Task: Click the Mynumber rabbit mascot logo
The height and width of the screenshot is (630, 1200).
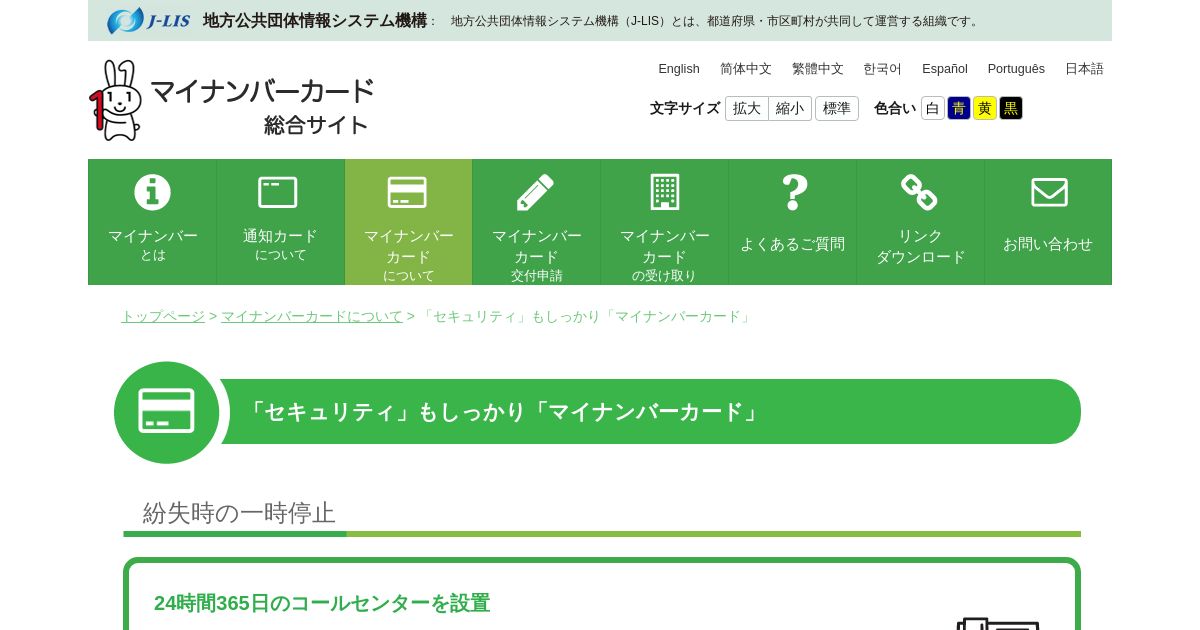Action: coord(115,100)
